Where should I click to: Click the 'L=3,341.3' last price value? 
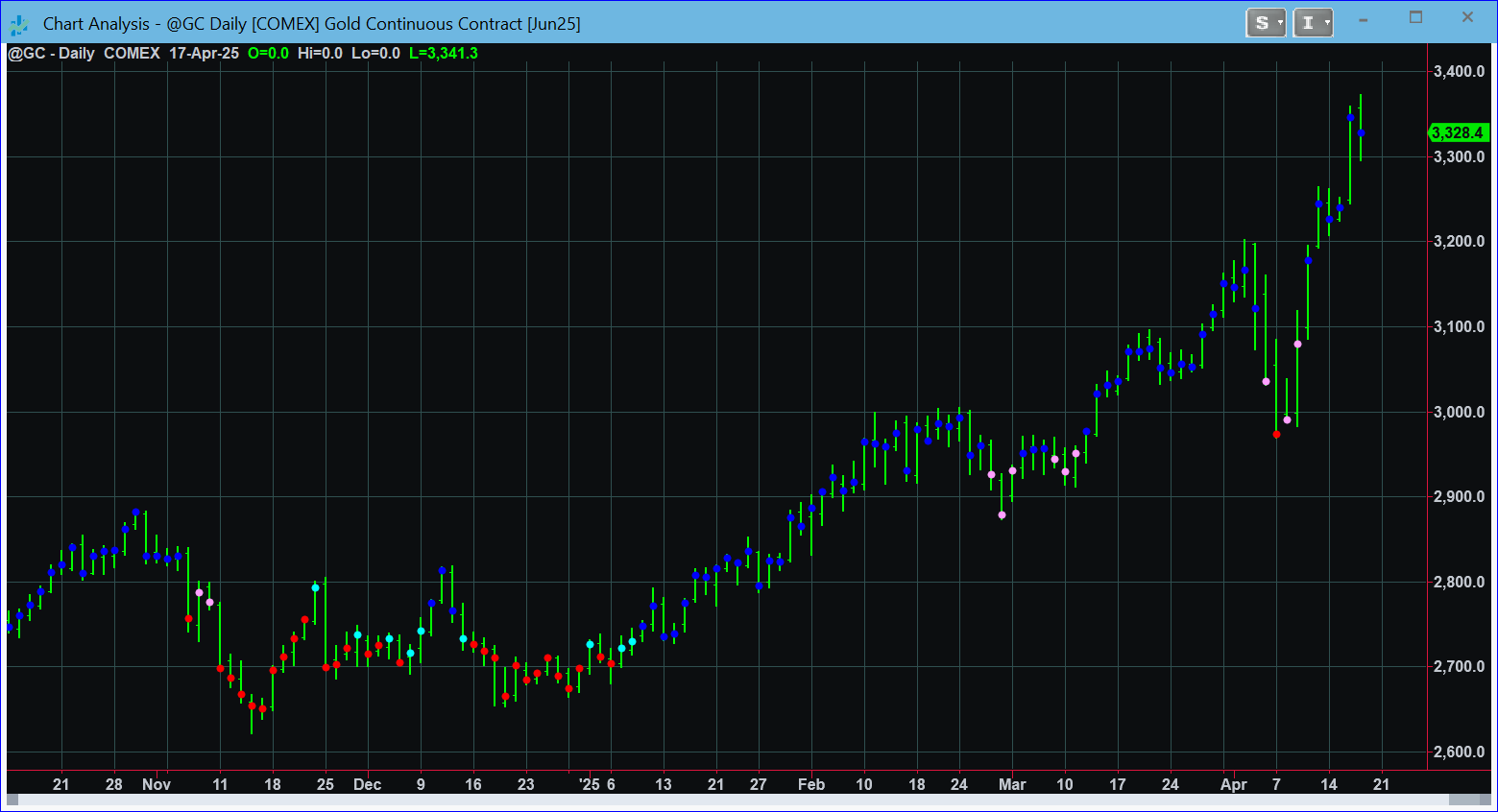click(x=444, y=54)
